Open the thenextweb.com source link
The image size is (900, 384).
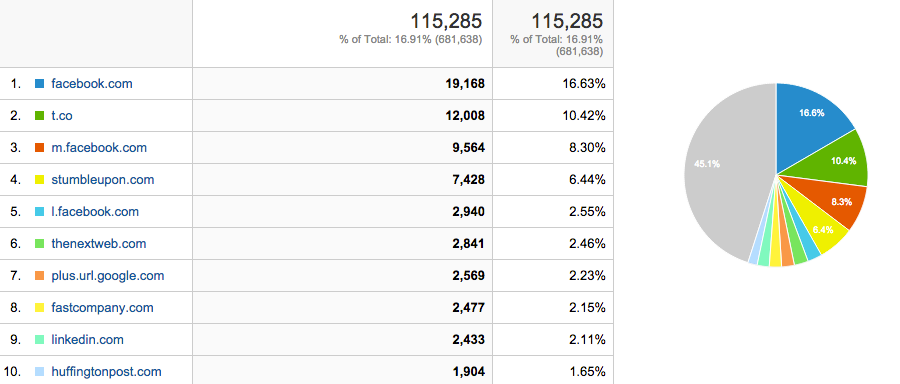(x=99, y=243)
